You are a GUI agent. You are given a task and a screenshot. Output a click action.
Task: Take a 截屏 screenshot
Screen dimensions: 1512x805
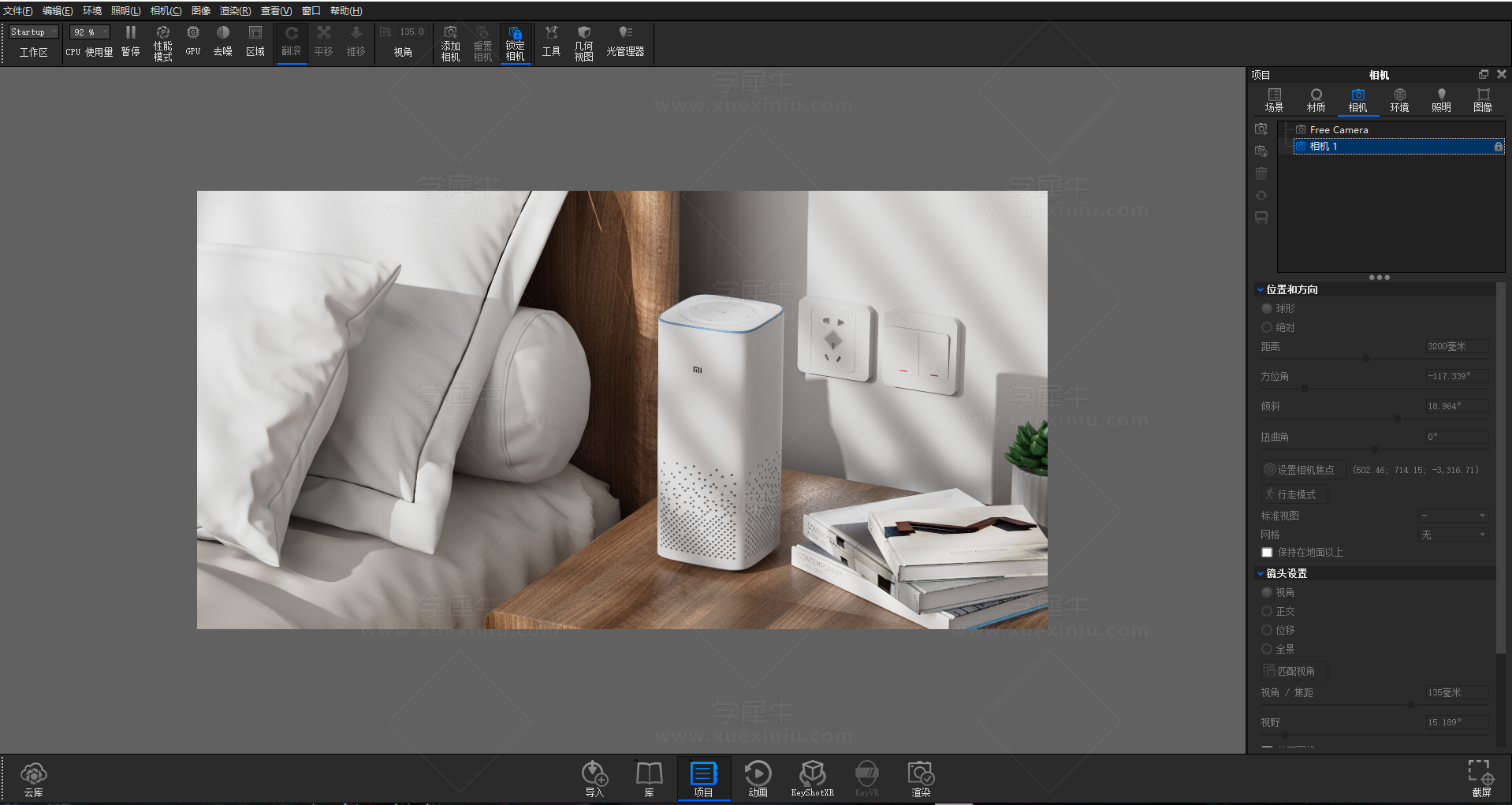(x=1481, y=779)
